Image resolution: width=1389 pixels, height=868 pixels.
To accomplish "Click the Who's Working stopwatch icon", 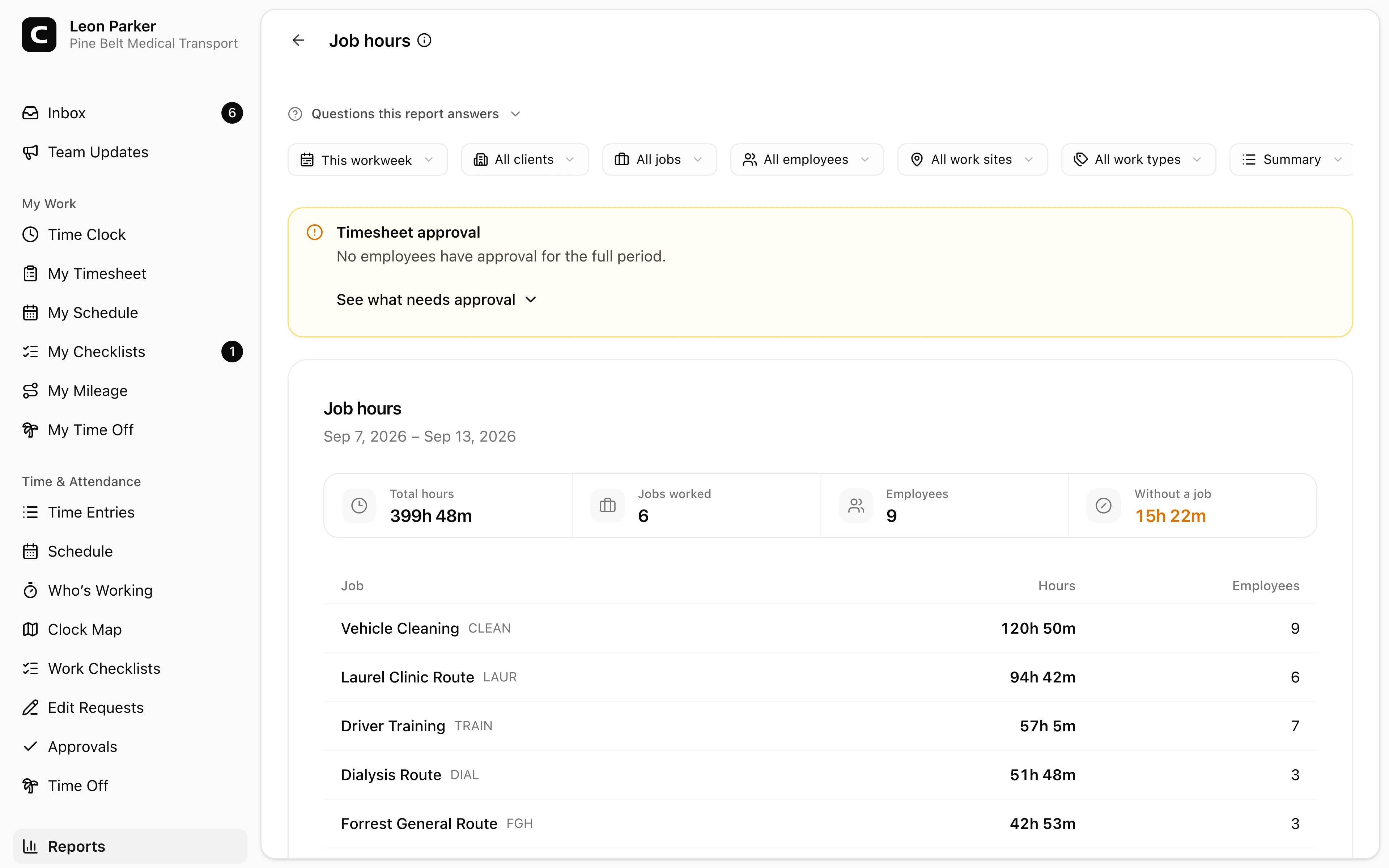I will (x=30, y=590).
